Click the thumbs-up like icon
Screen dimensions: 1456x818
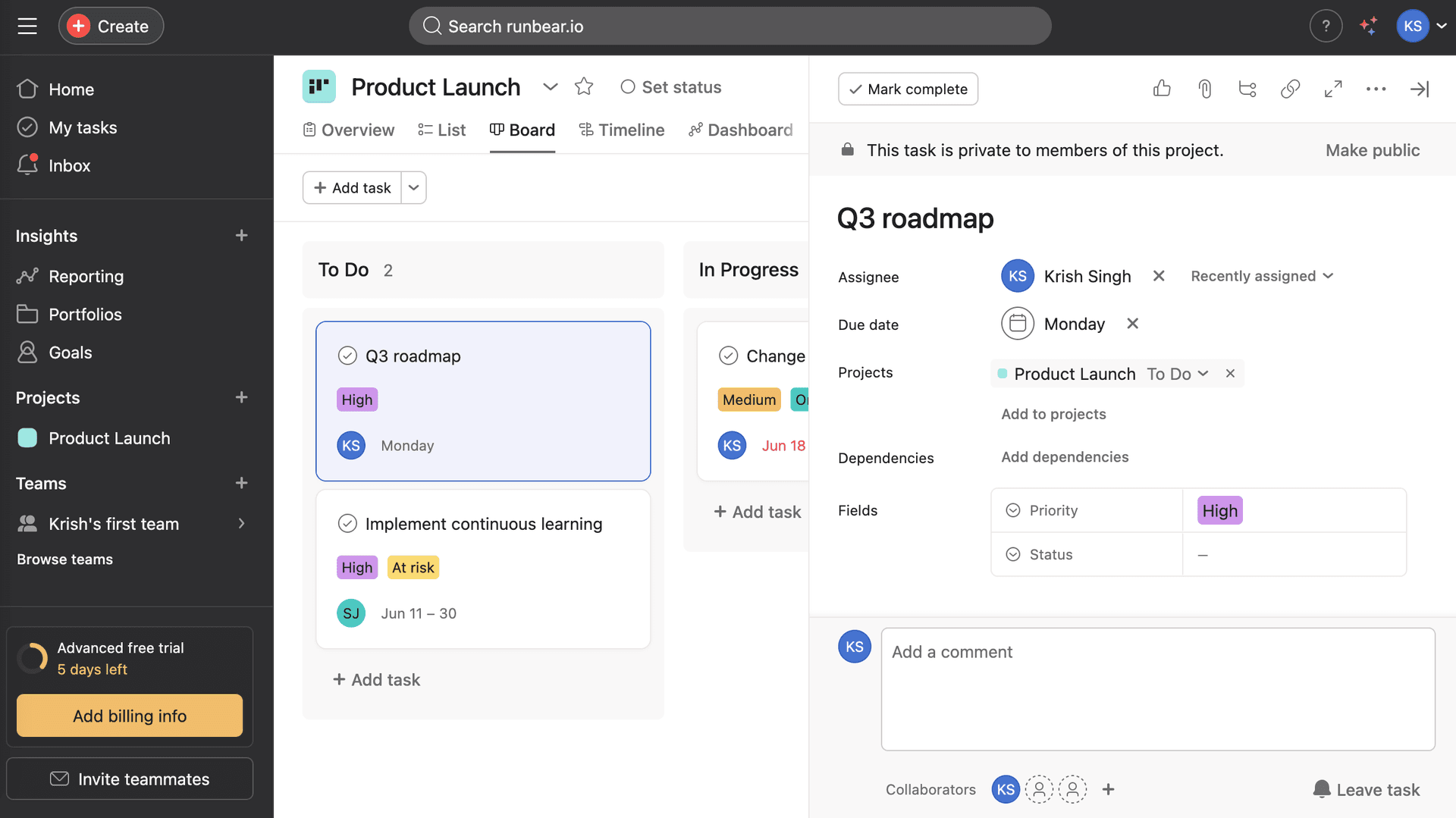point(1162,89)
